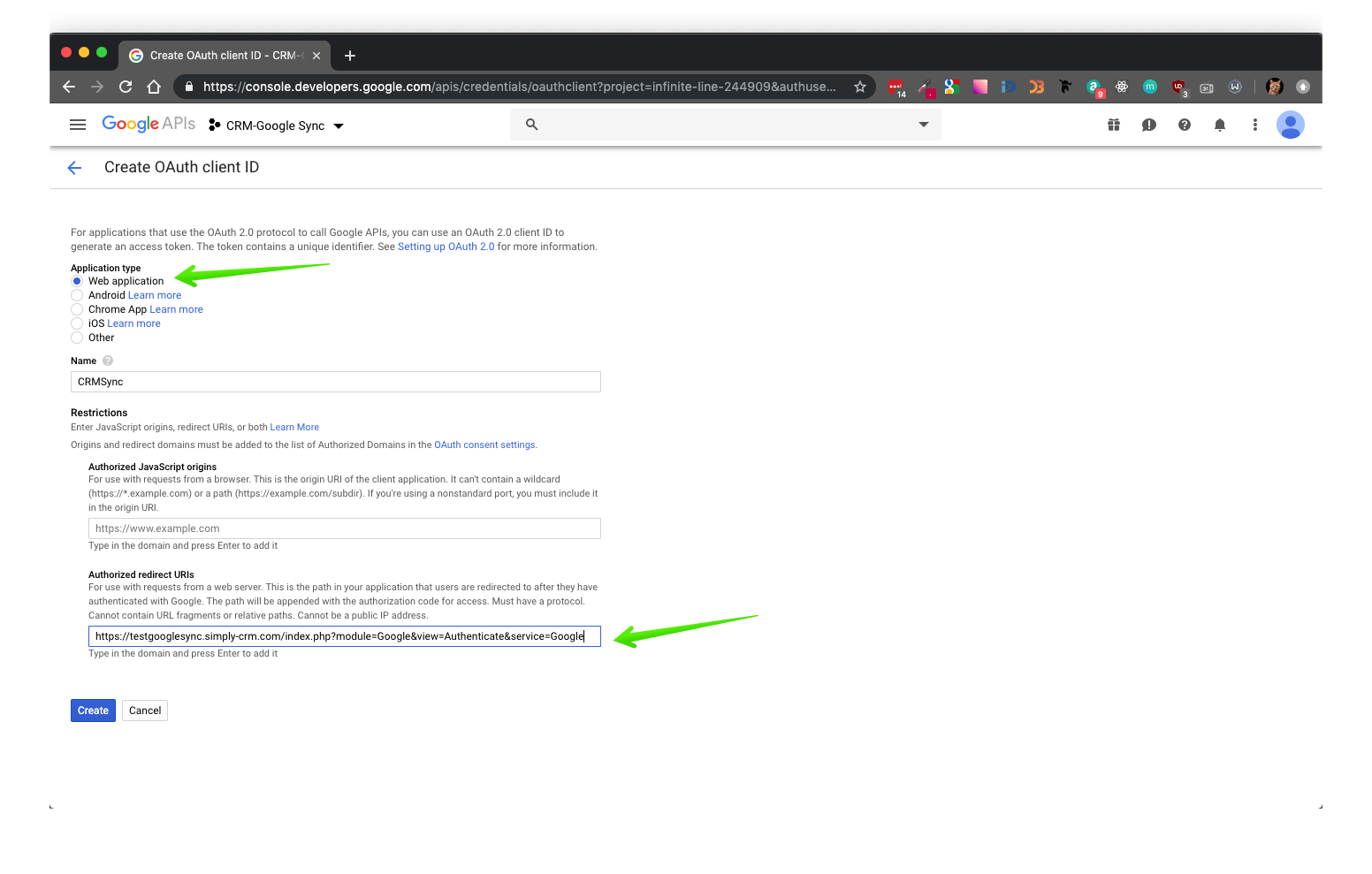
Task: Select Web application radio button
Action: 77,281
